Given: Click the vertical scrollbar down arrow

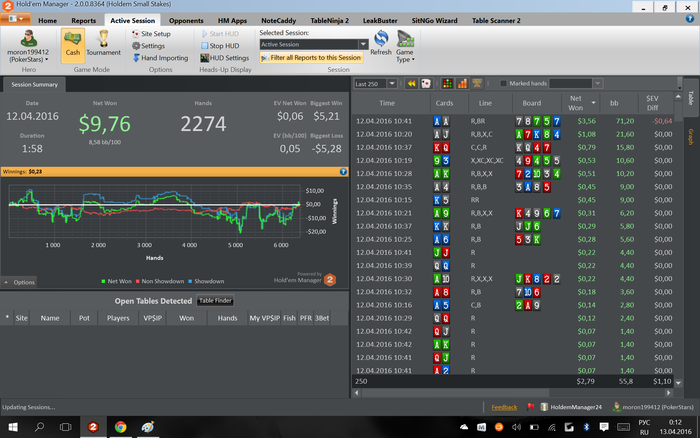Looking at the screenshot, I should click(679, 383).
